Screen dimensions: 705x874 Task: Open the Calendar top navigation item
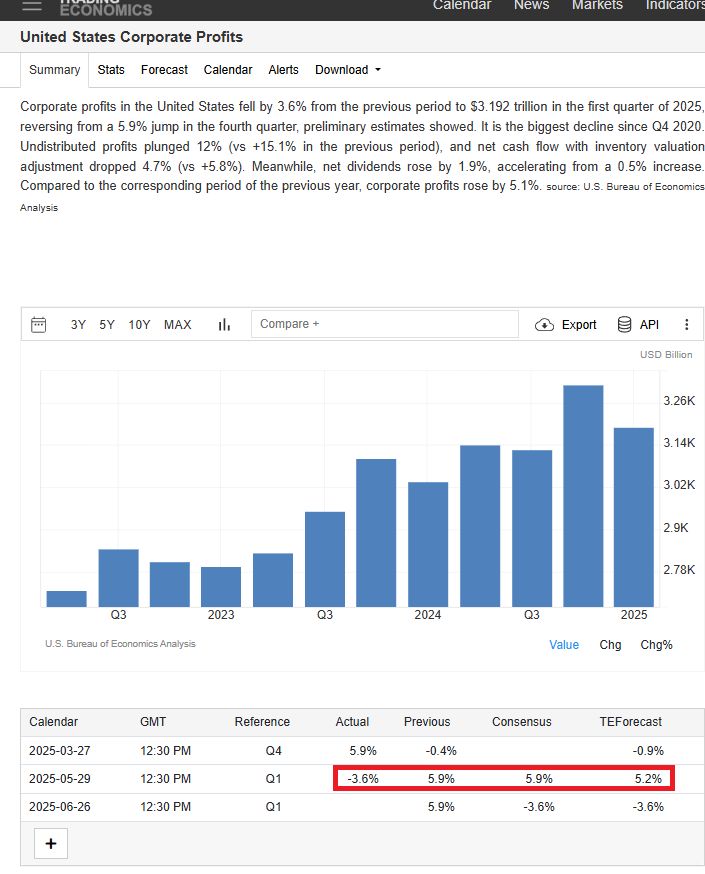coord(462,5)
